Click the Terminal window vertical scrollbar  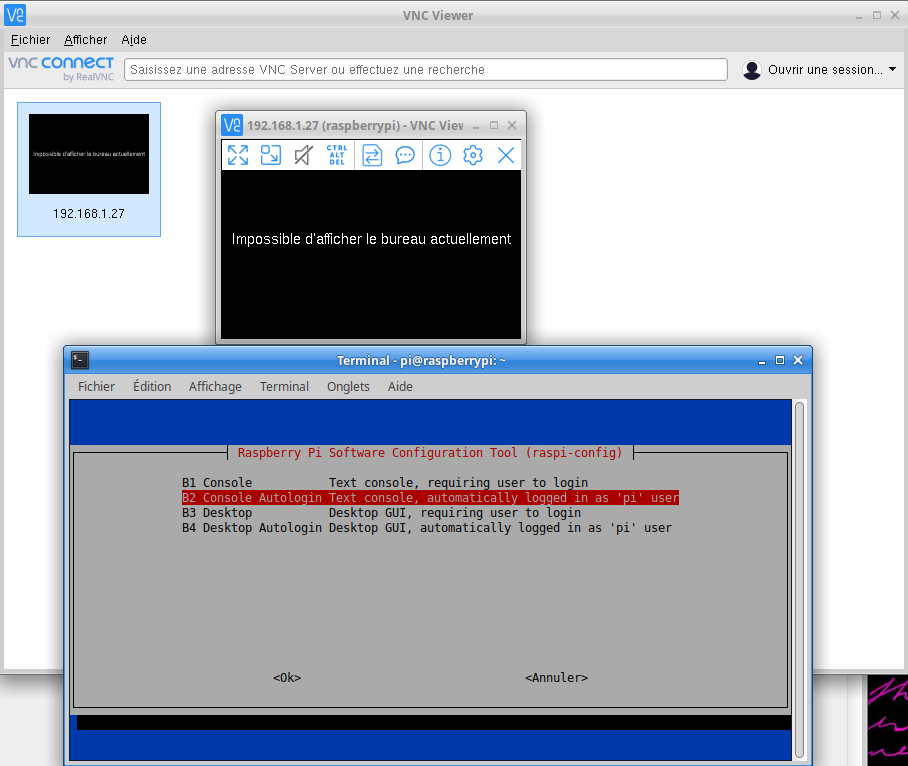tap(800, 579)
